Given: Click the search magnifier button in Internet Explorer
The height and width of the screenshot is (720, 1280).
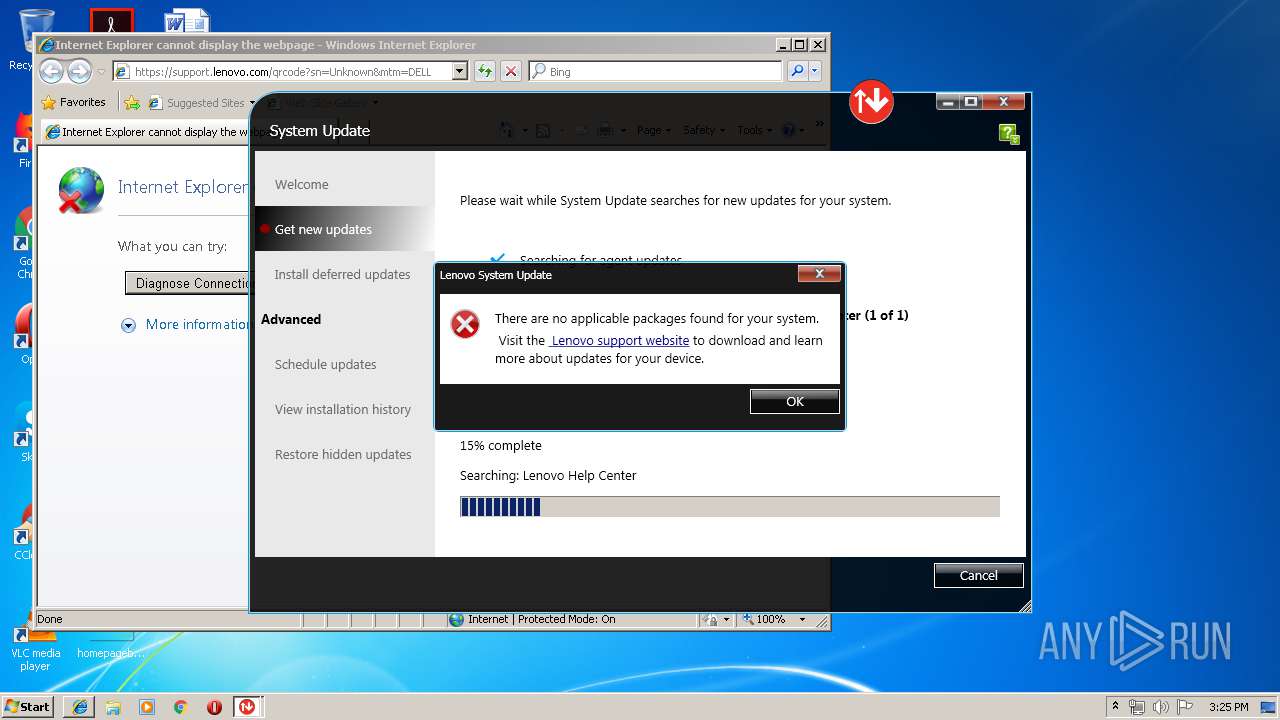Looking at the screenshot, I should 797,71.
